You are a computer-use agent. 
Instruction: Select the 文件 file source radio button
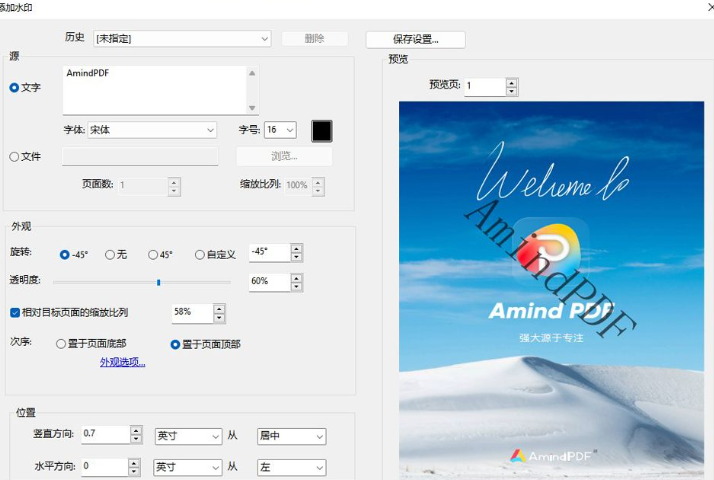[x=14, y=157]
